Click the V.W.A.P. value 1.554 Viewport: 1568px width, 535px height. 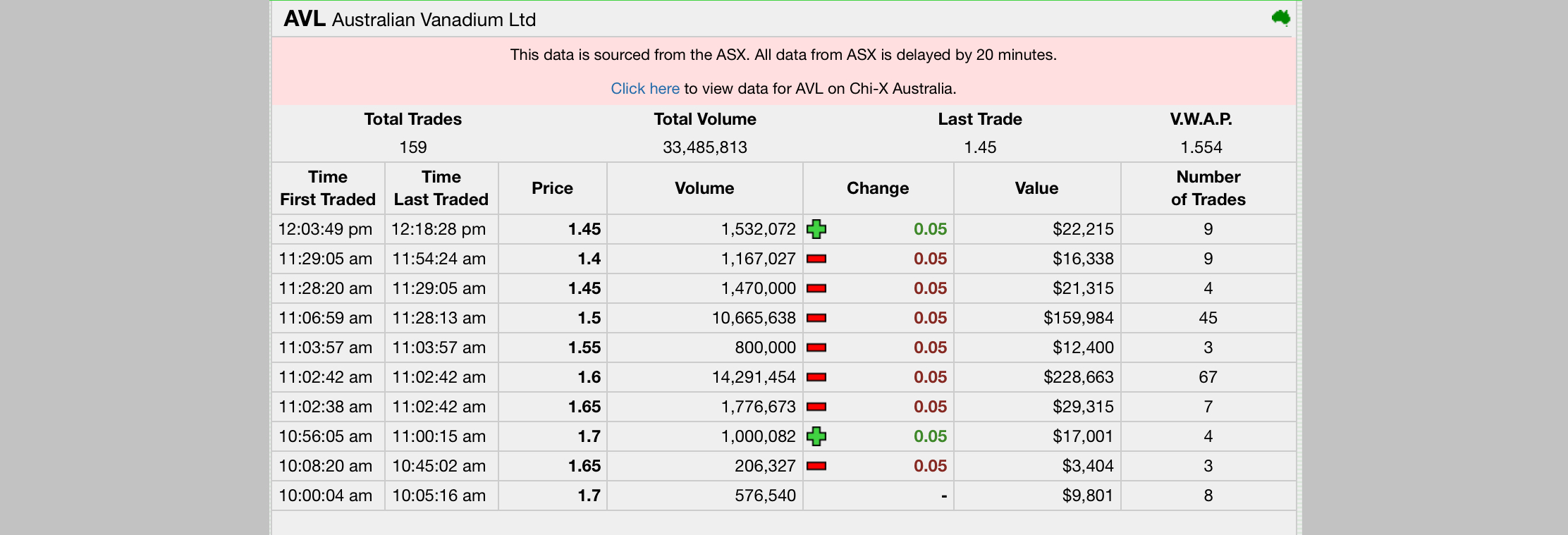(x=1201, y=147)
